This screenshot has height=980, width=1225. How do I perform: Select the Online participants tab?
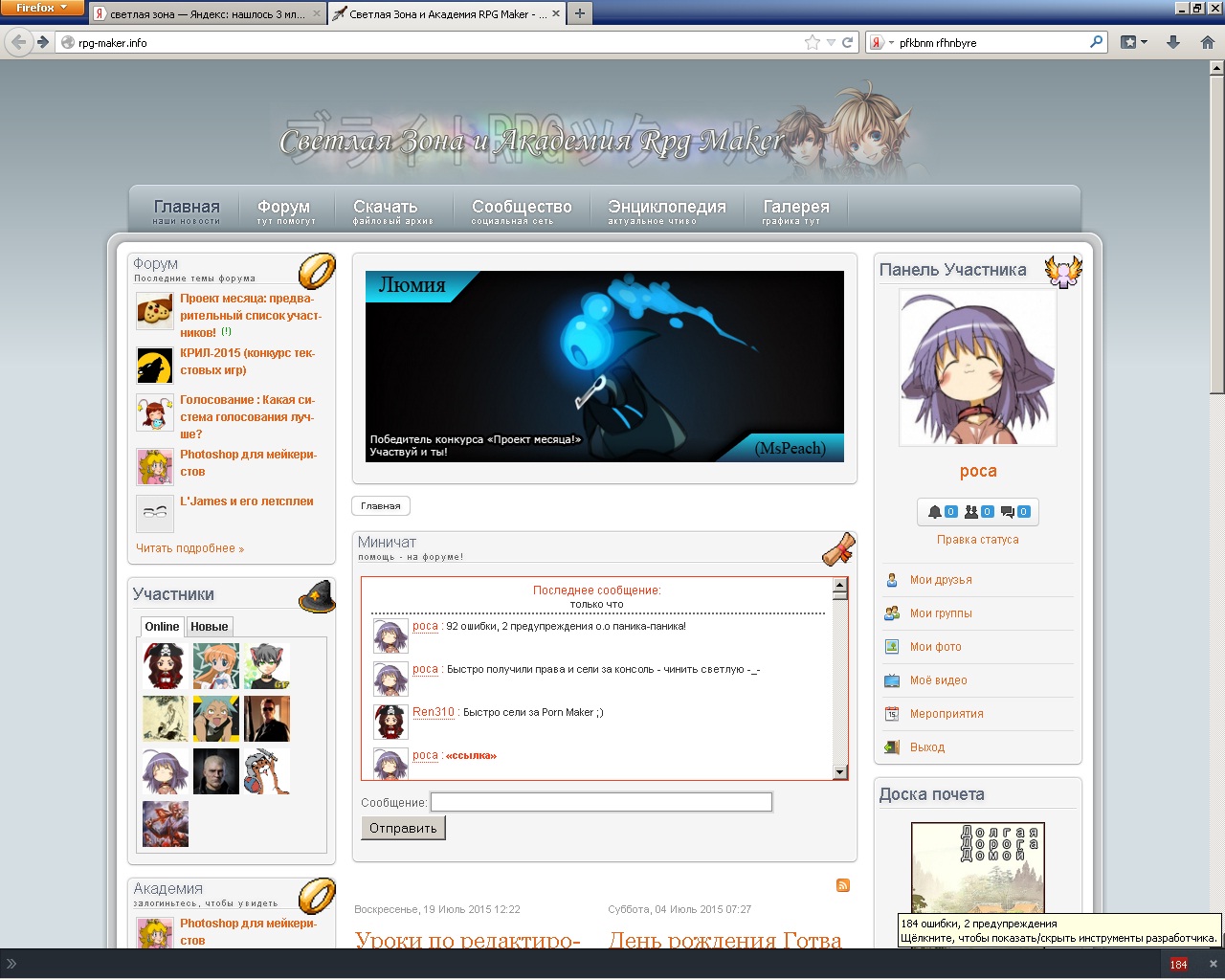162,627
